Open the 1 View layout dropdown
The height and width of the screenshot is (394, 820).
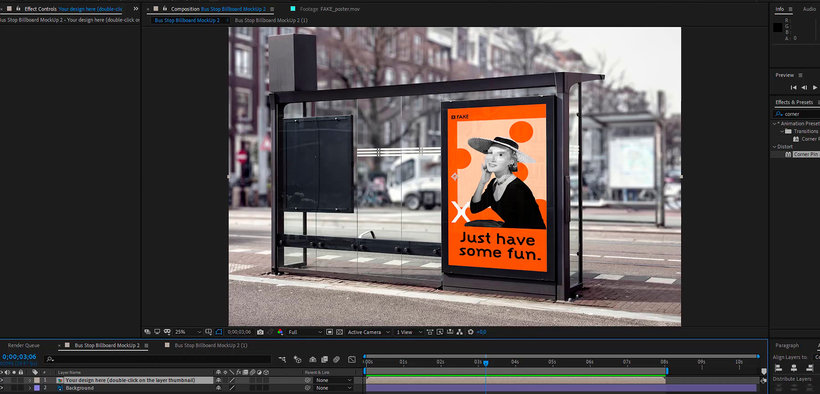click(409, 332)
